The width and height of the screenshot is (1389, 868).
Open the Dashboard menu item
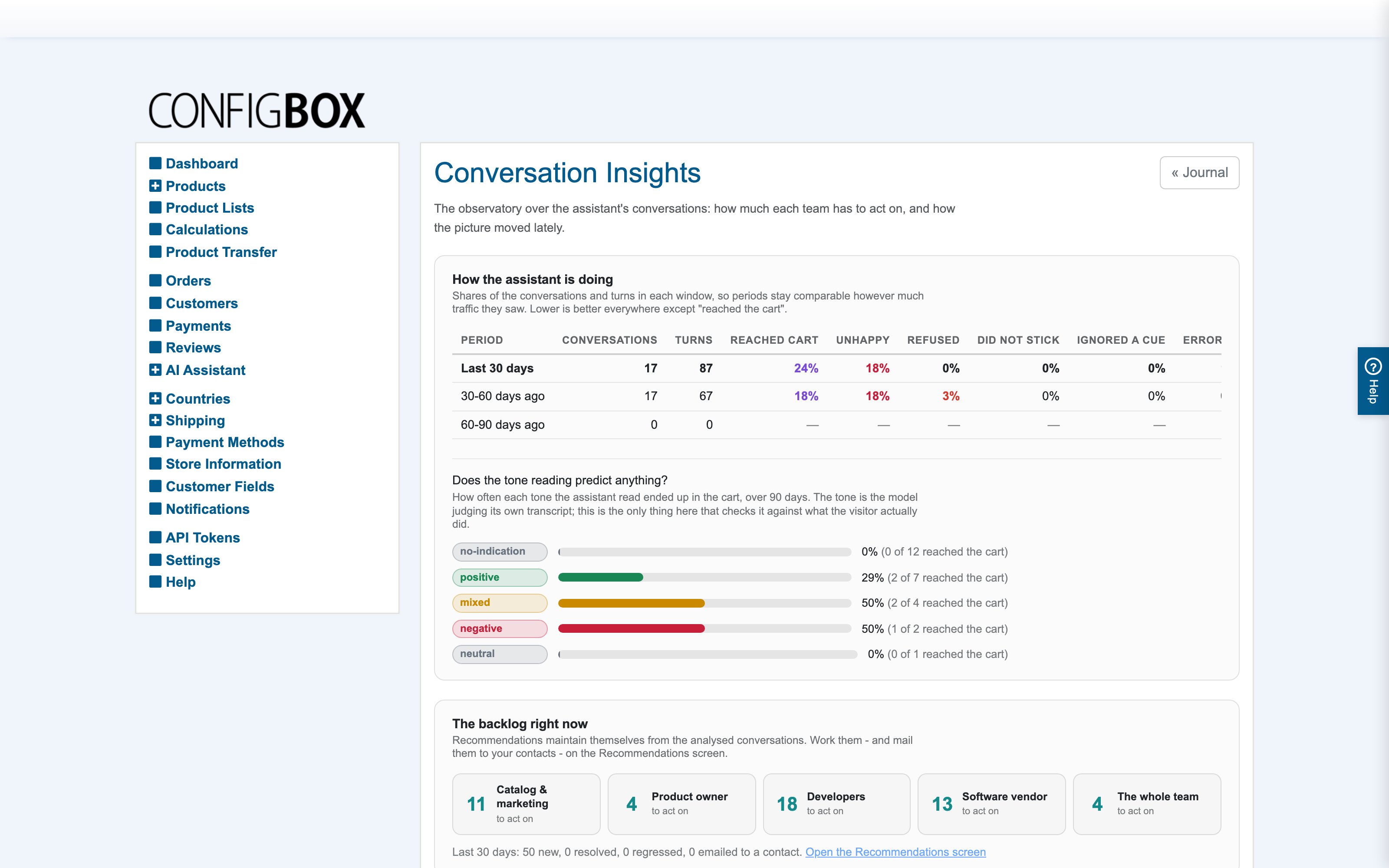pos(201,164)
